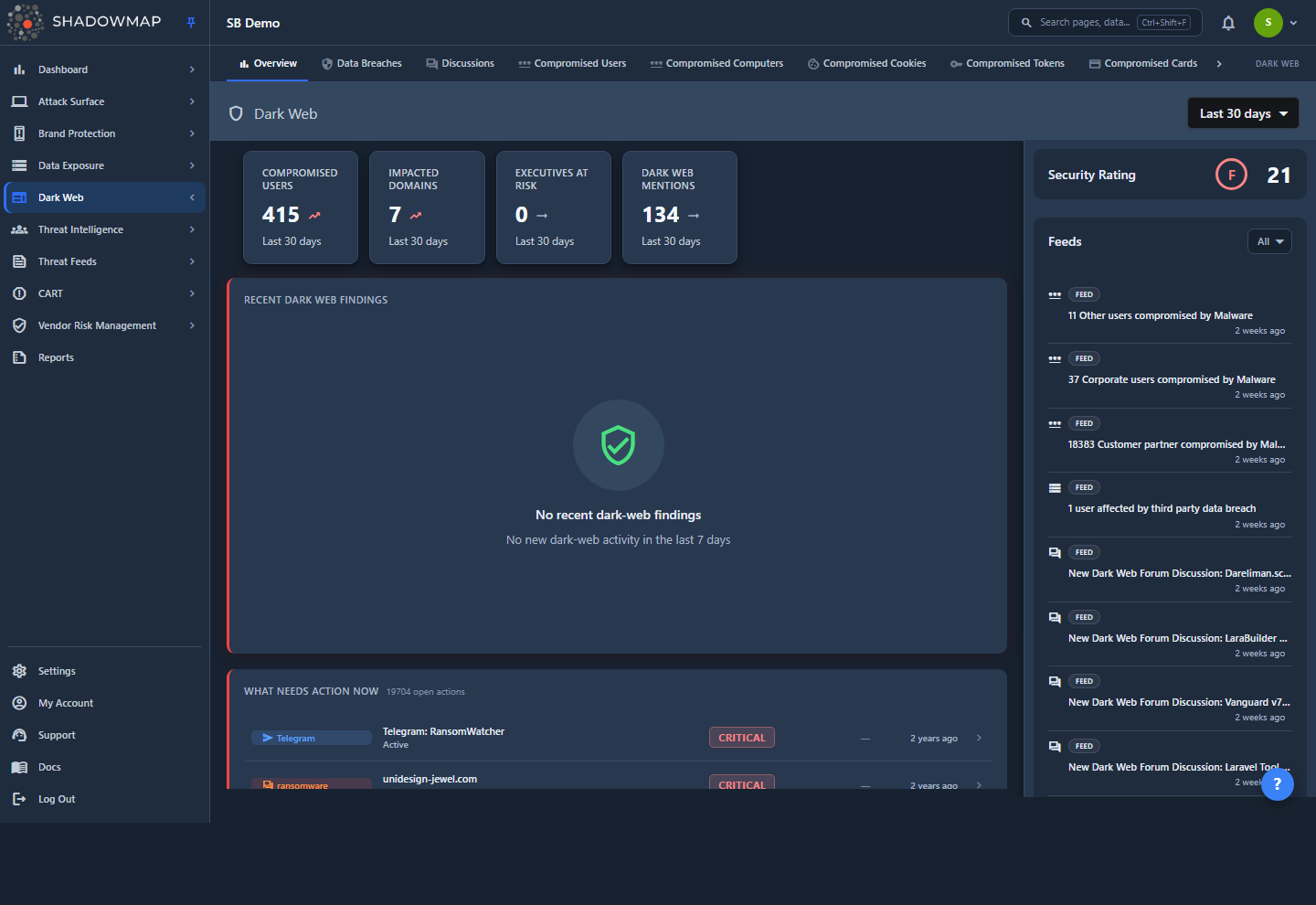The image size is (1316, 905).
Task: Click the CRITICAL badge on RansomWatcher row
Action: click(742, 738)
